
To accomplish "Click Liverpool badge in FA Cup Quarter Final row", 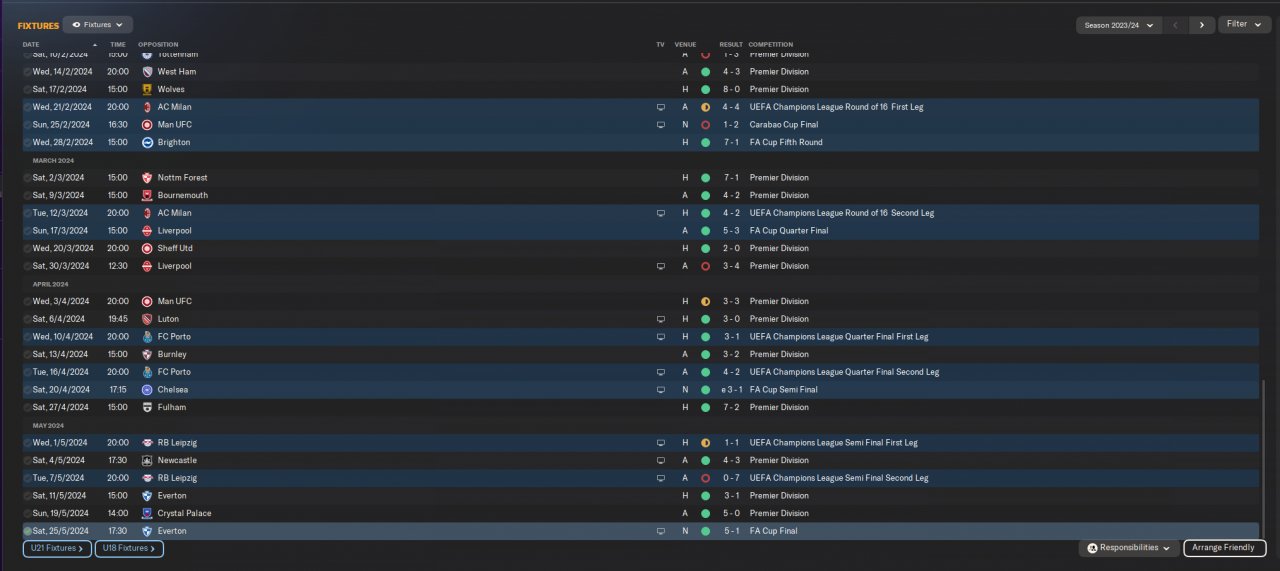I will (x=147, y=231).
